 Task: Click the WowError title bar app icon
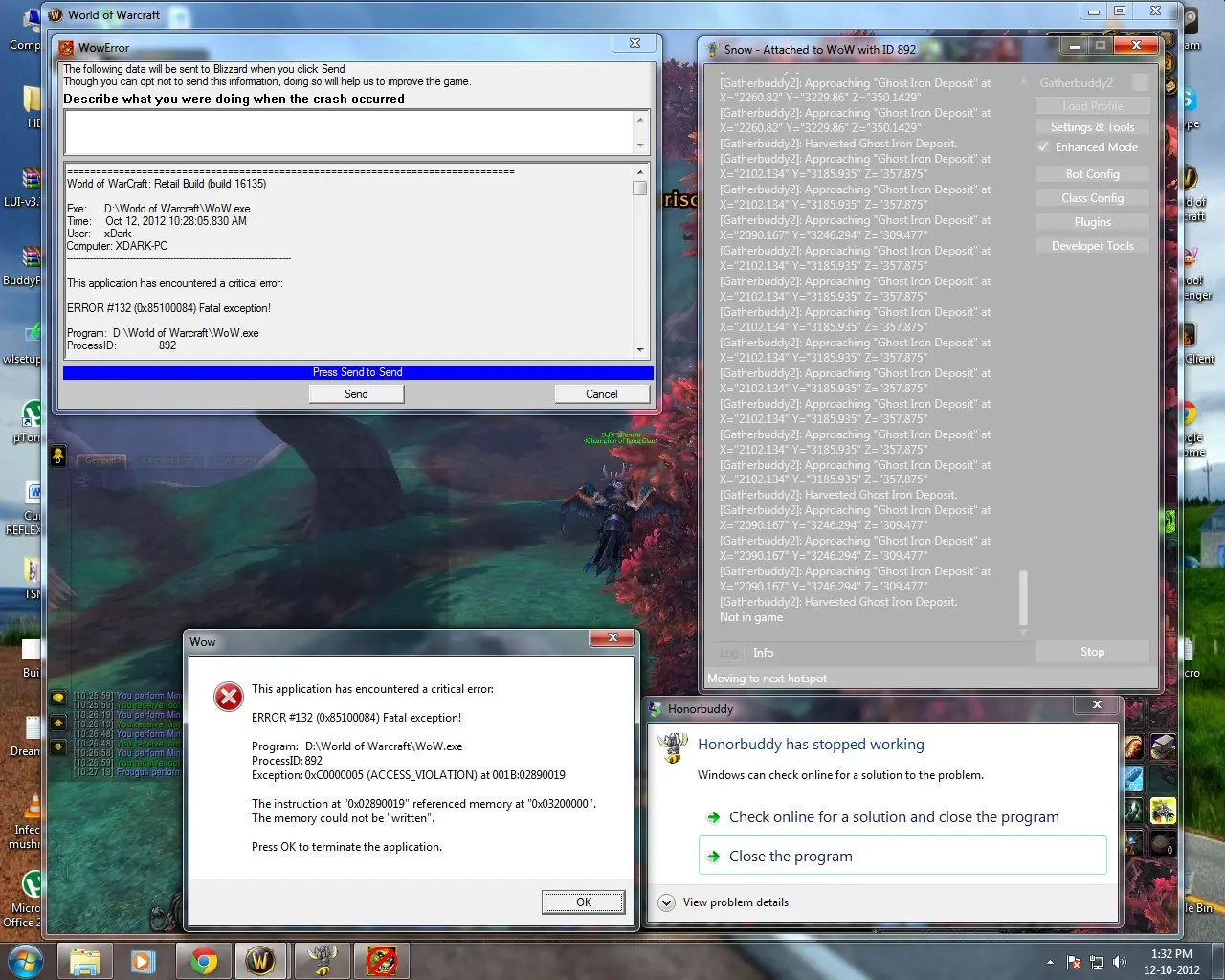click(66, 48)
